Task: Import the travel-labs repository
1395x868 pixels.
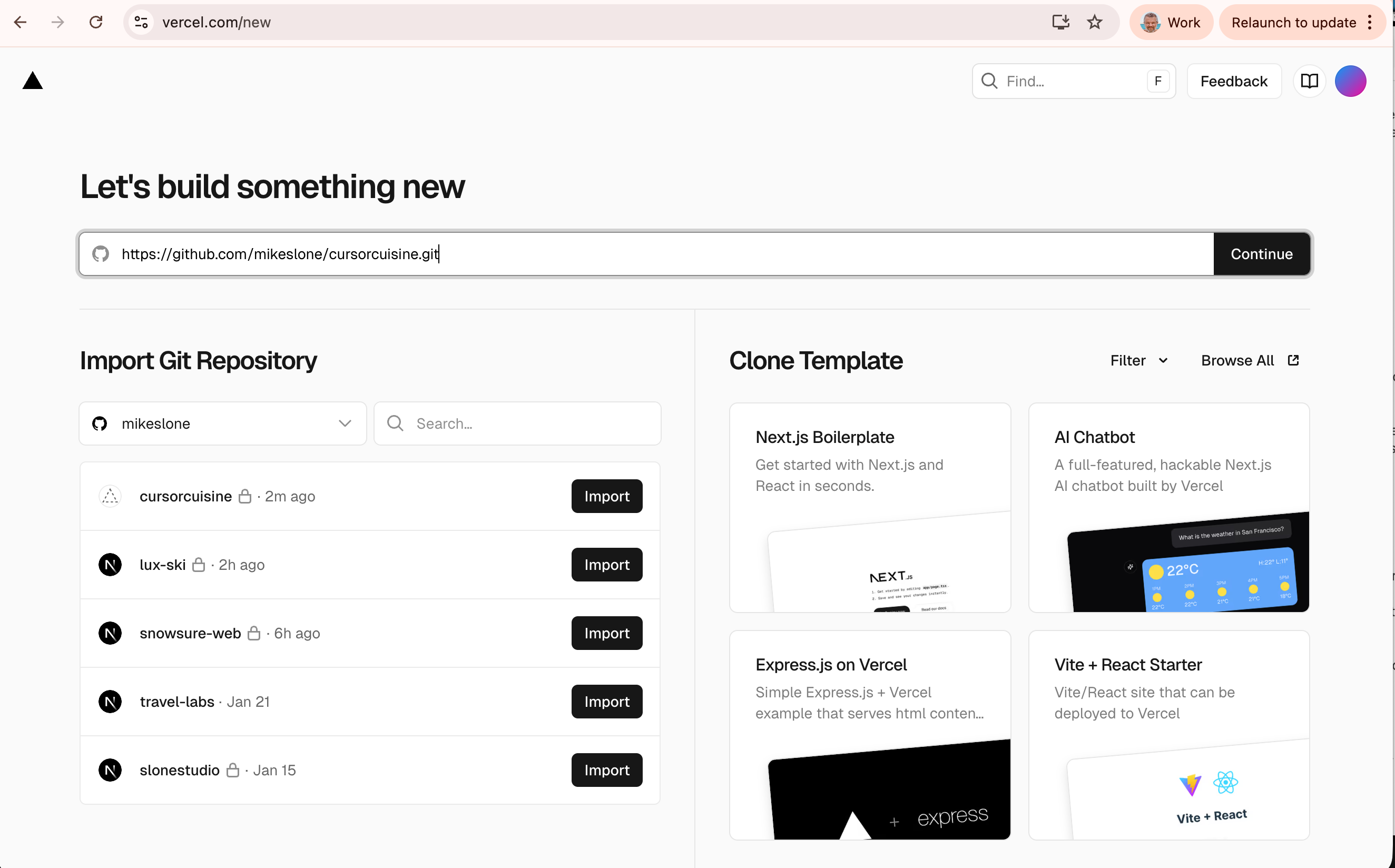Action: pos(606,702)
